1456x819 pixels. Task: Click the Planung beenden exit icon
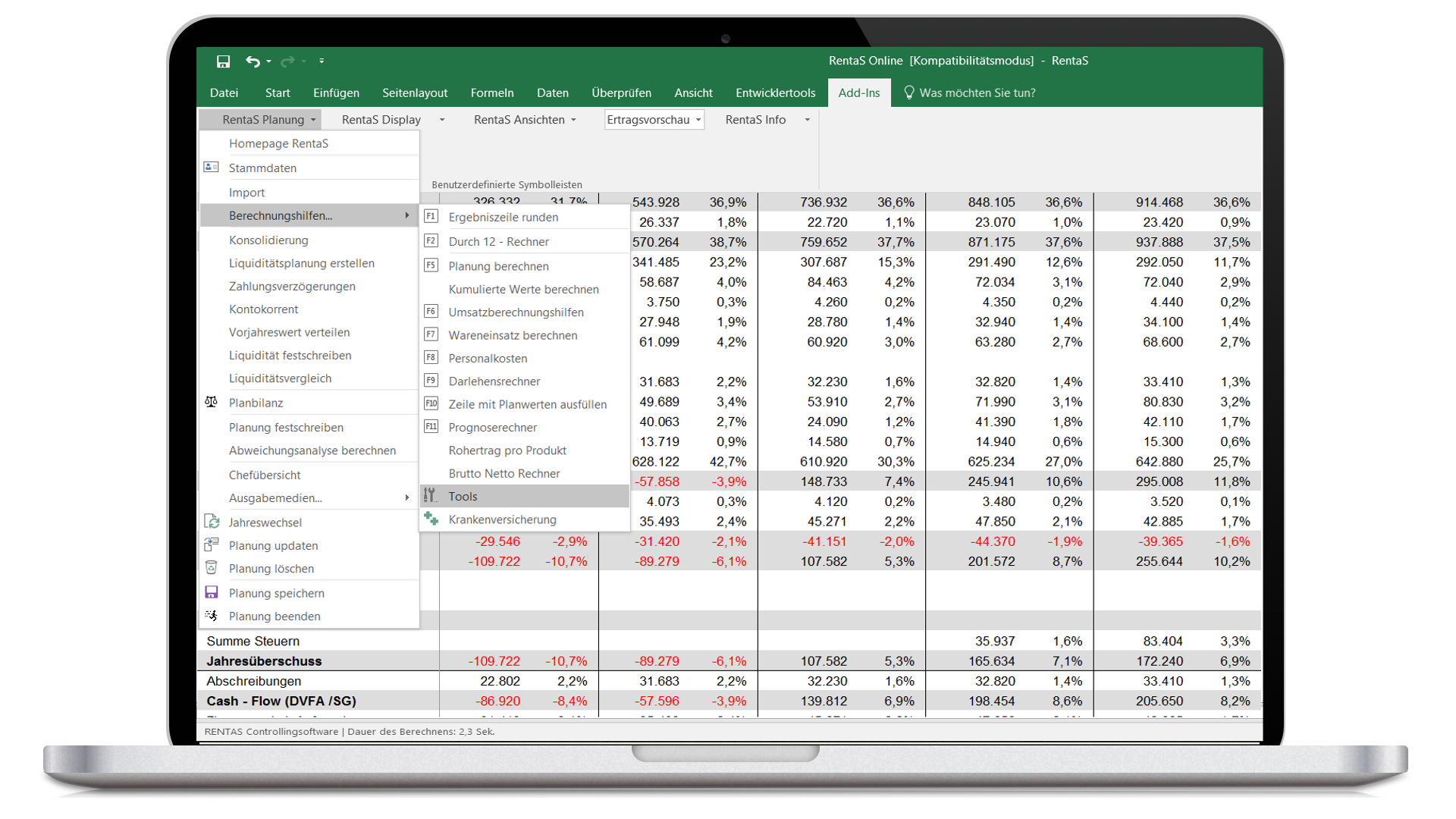pos(212,616)
